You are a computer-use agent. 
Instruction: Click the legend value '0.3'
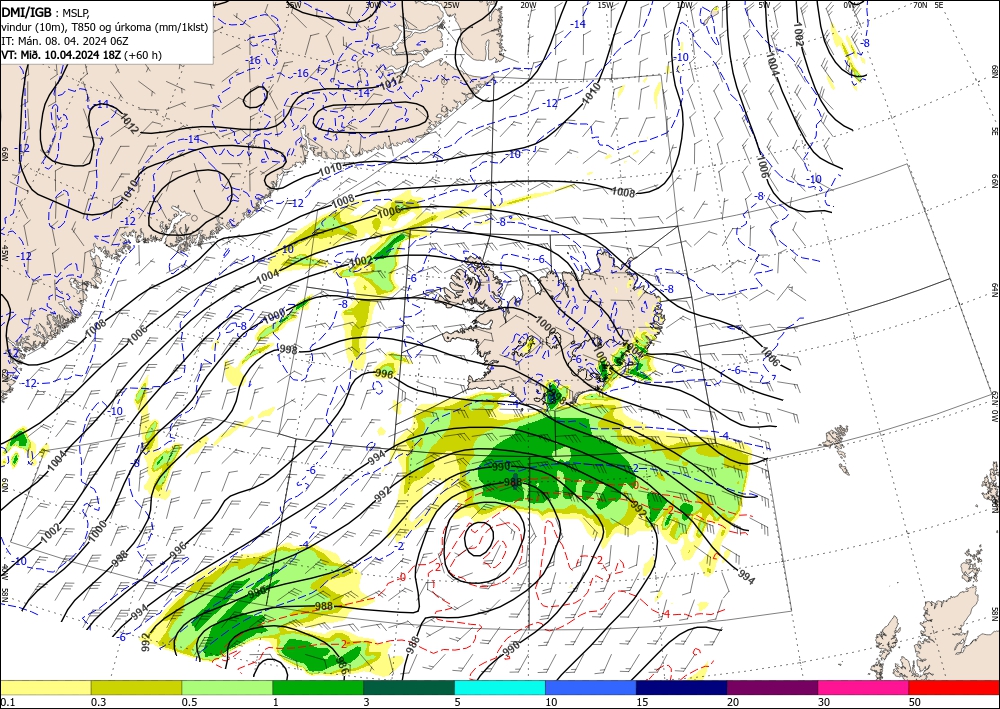pyautogui.click(x=98, y=702)
